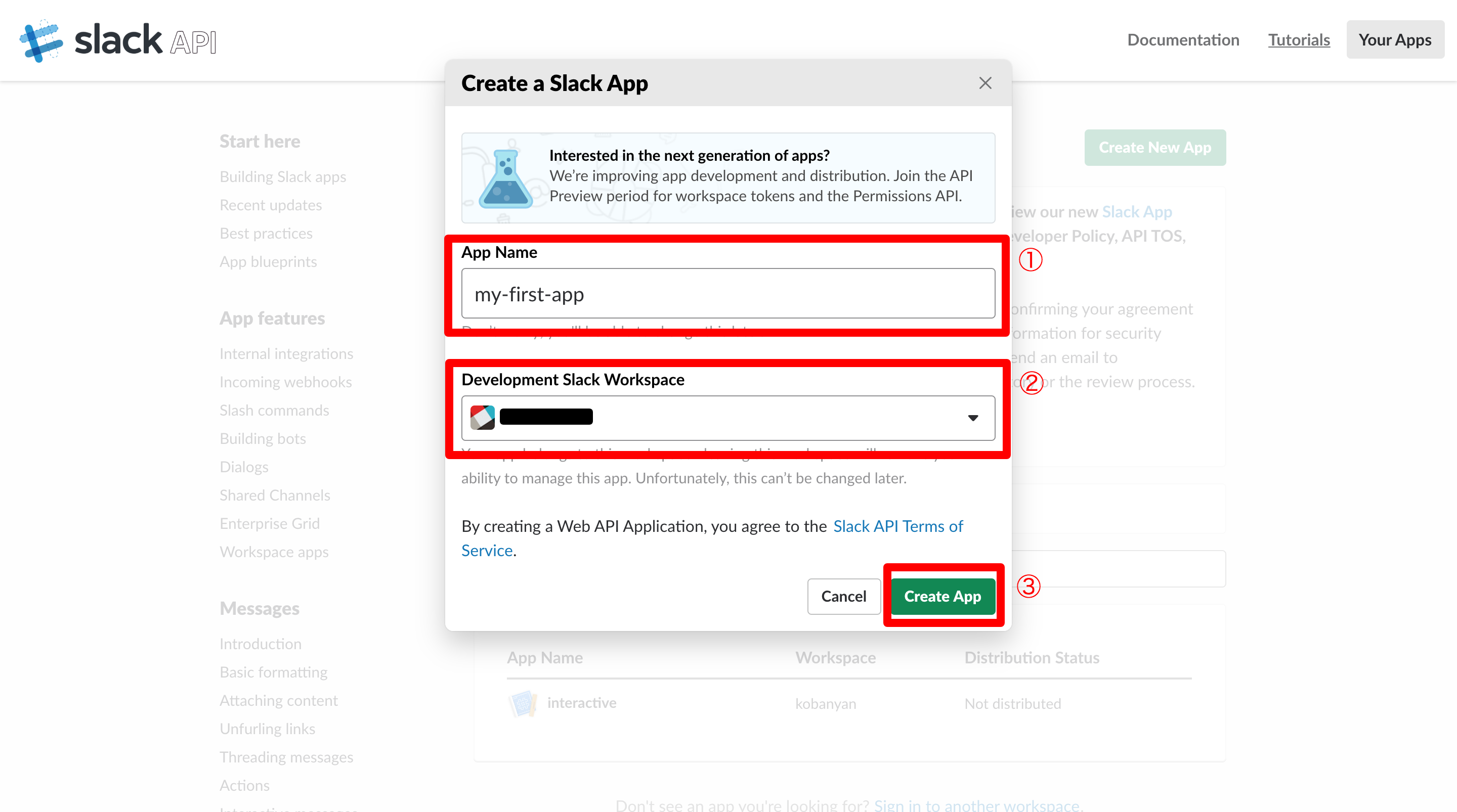The image size is (1457, 812).
Task: Open the Slack API Terms of Service link
Action: coord(897,526)
